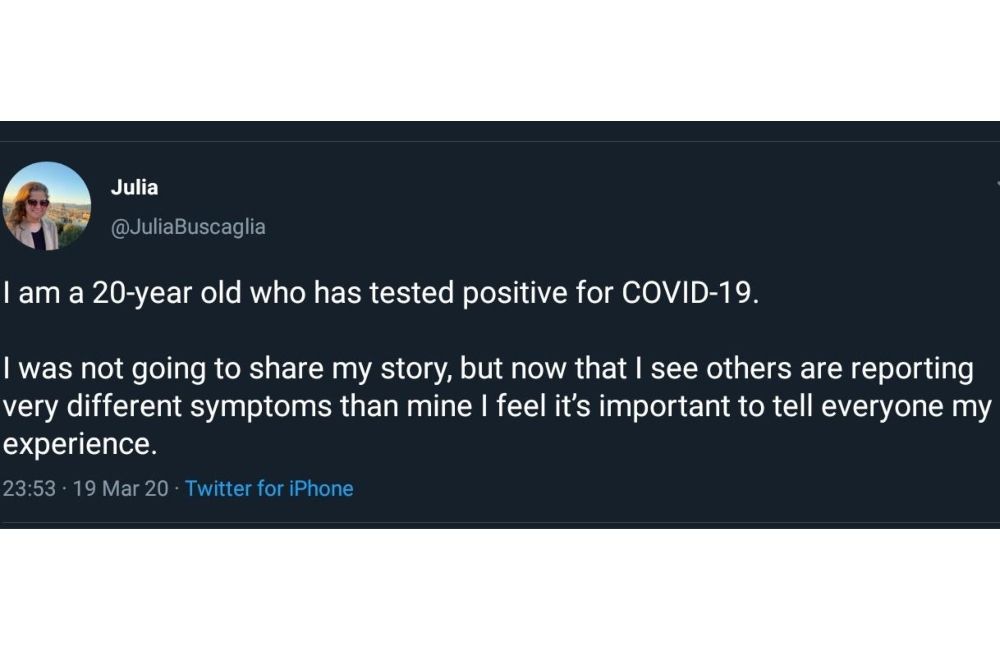This screenshot has width=1000, height=650.
Task: Click the Twitter for iPhone source link
Action: 269,489
